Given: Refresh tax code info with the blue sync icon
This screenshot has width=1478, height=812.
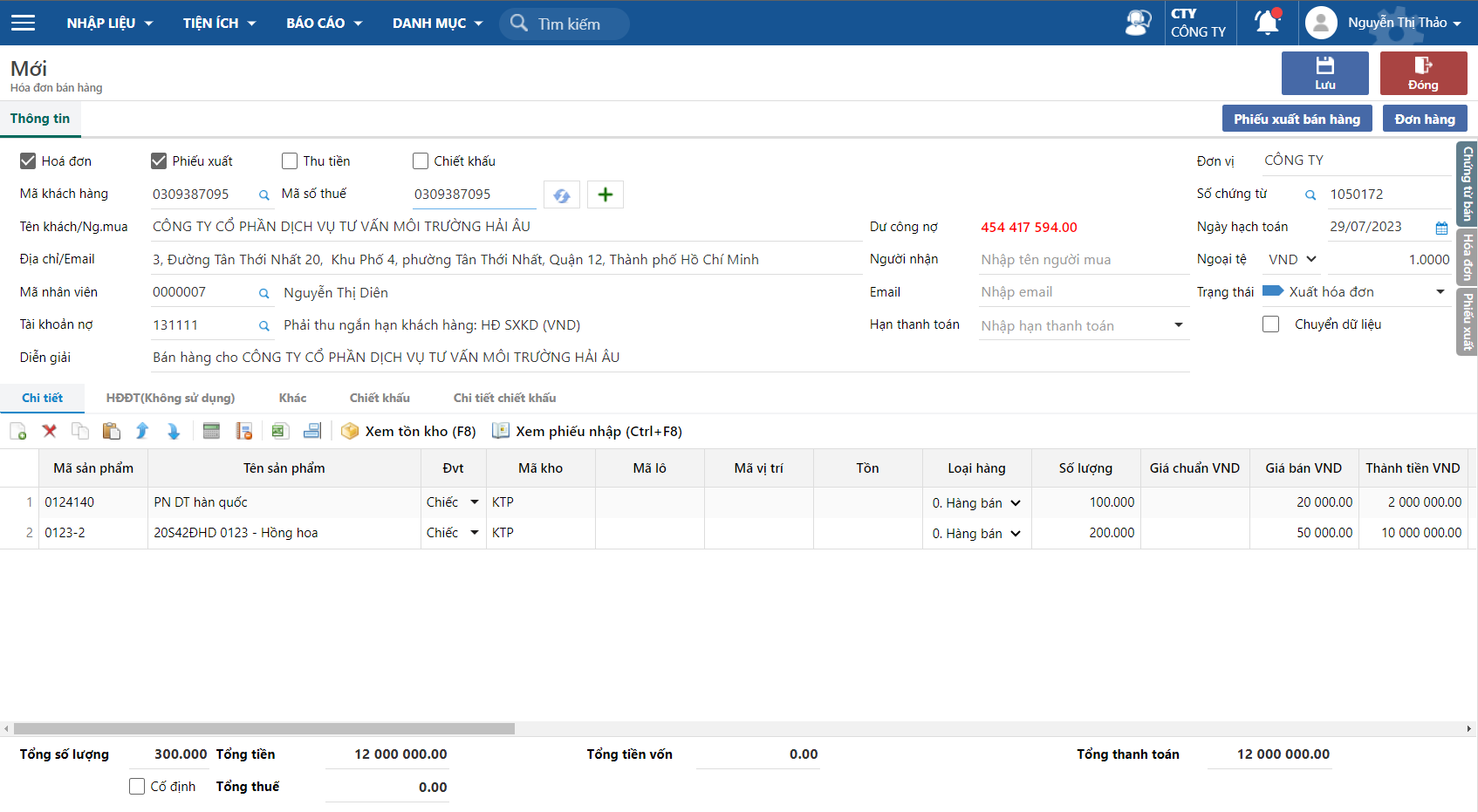Looking at the screenshot, I should pos(562,194).
